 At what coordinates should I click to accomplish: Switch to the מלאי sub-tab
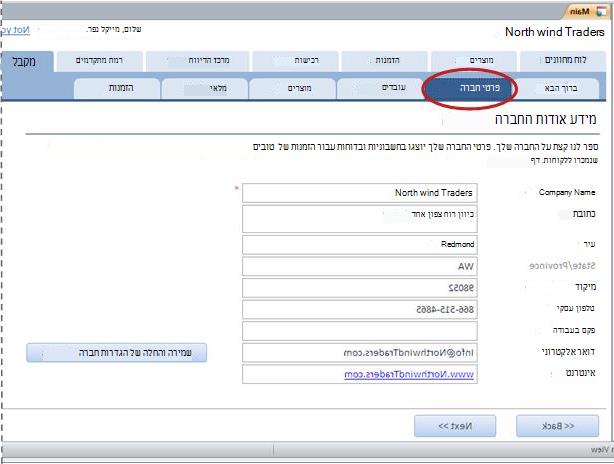(204, 88)
